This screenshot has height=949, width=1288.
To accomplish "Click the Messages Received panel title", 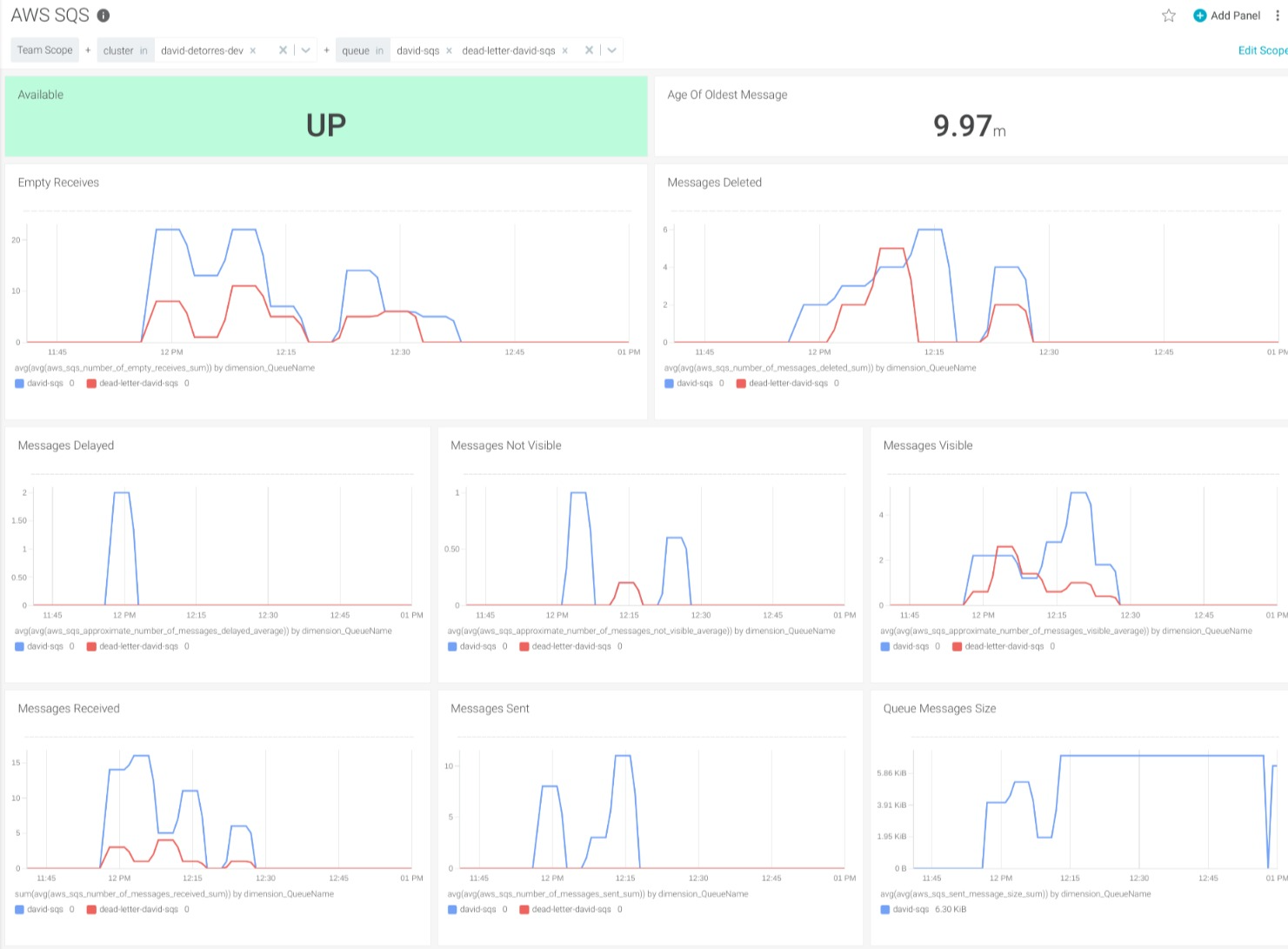I will pos(69,709).
